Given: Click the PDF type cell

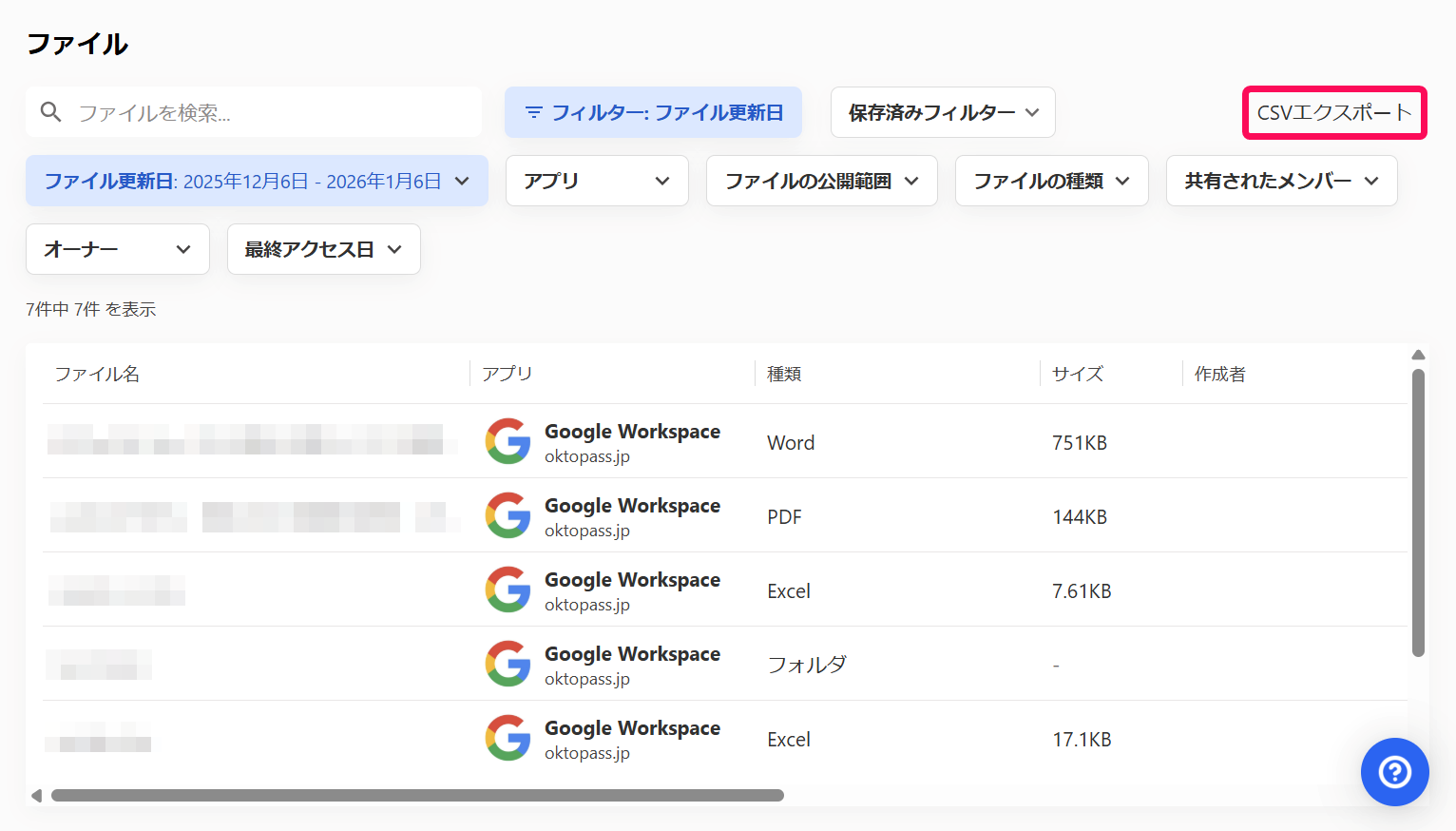Looking at the screenshot, I should (784, 516).
